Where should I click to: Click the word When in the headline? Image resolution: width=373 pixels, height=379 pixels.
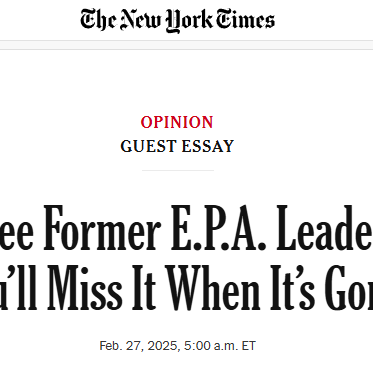click(x=214, y=287)
